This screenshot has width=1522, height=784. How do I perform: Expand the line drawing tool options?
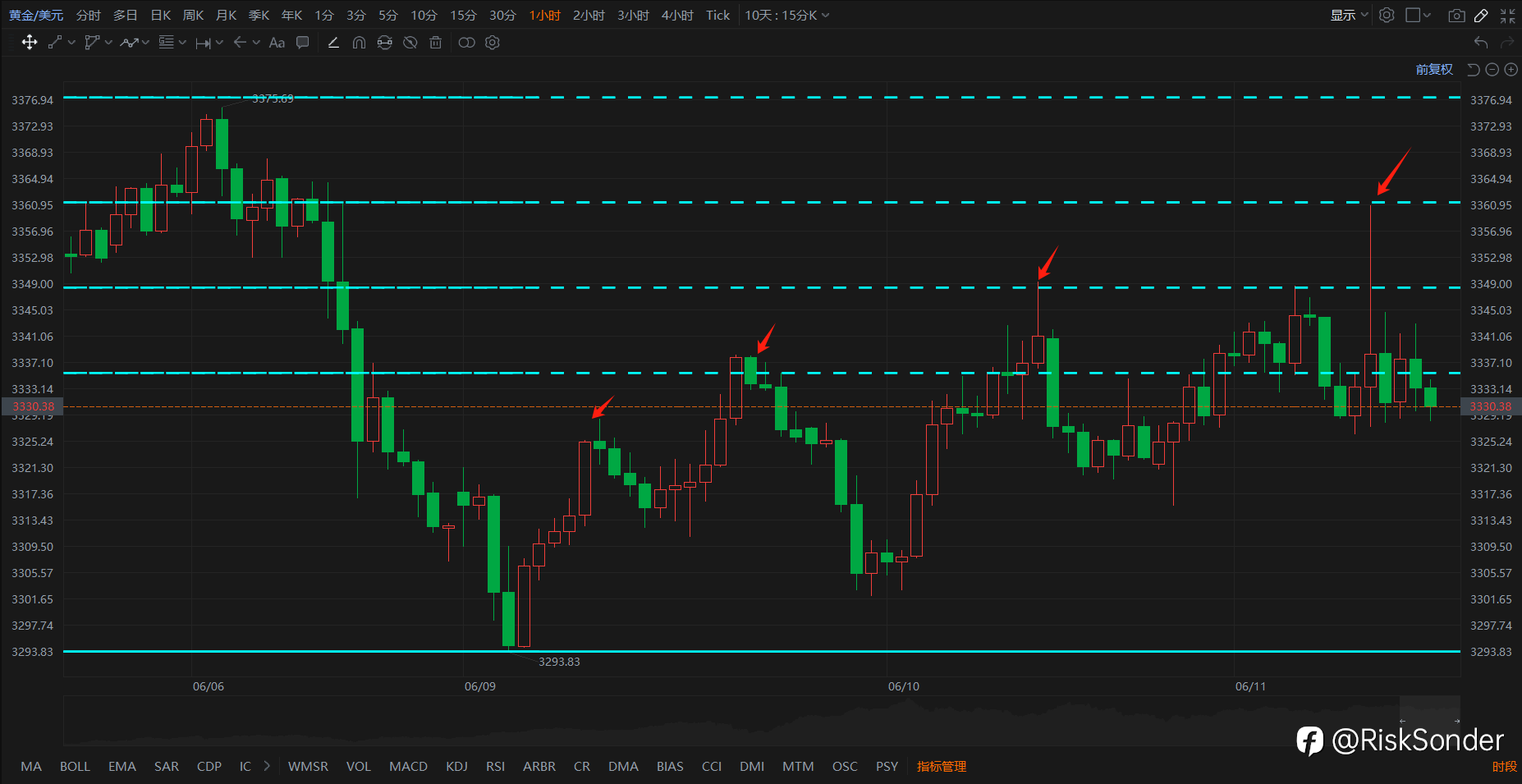pos(72,43)
